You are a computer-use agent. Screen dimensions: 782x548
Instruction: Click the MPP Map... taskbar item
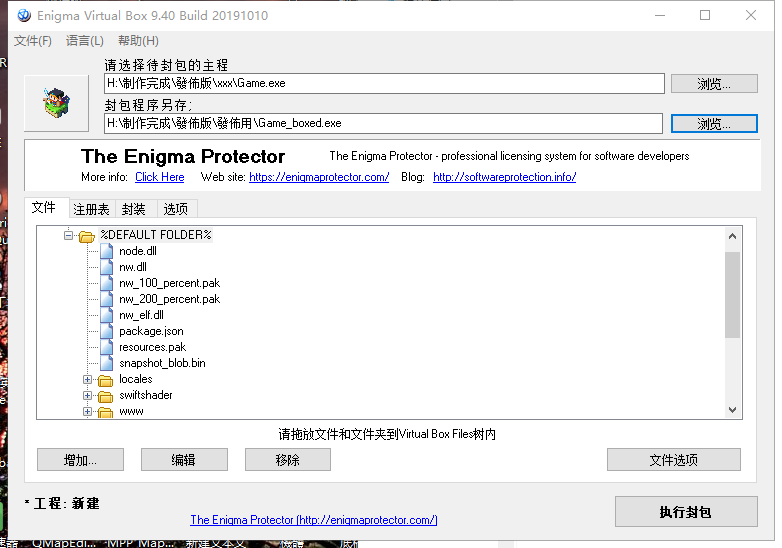tap(141, 544)
